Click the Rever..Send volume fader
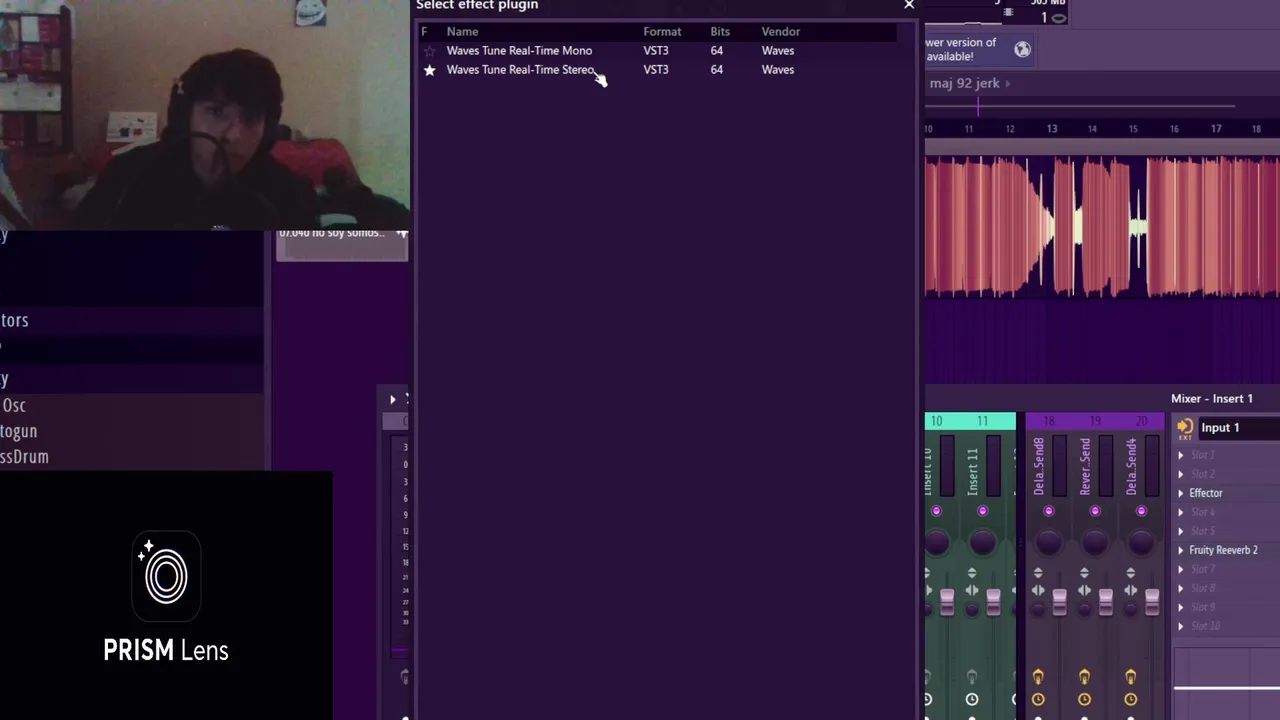Screen dimensions: 1280x720 tap(1106, 601)
